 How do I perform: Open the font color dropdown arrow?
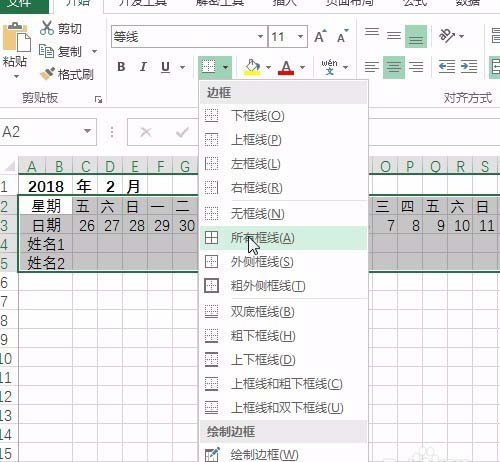(302, 67)
